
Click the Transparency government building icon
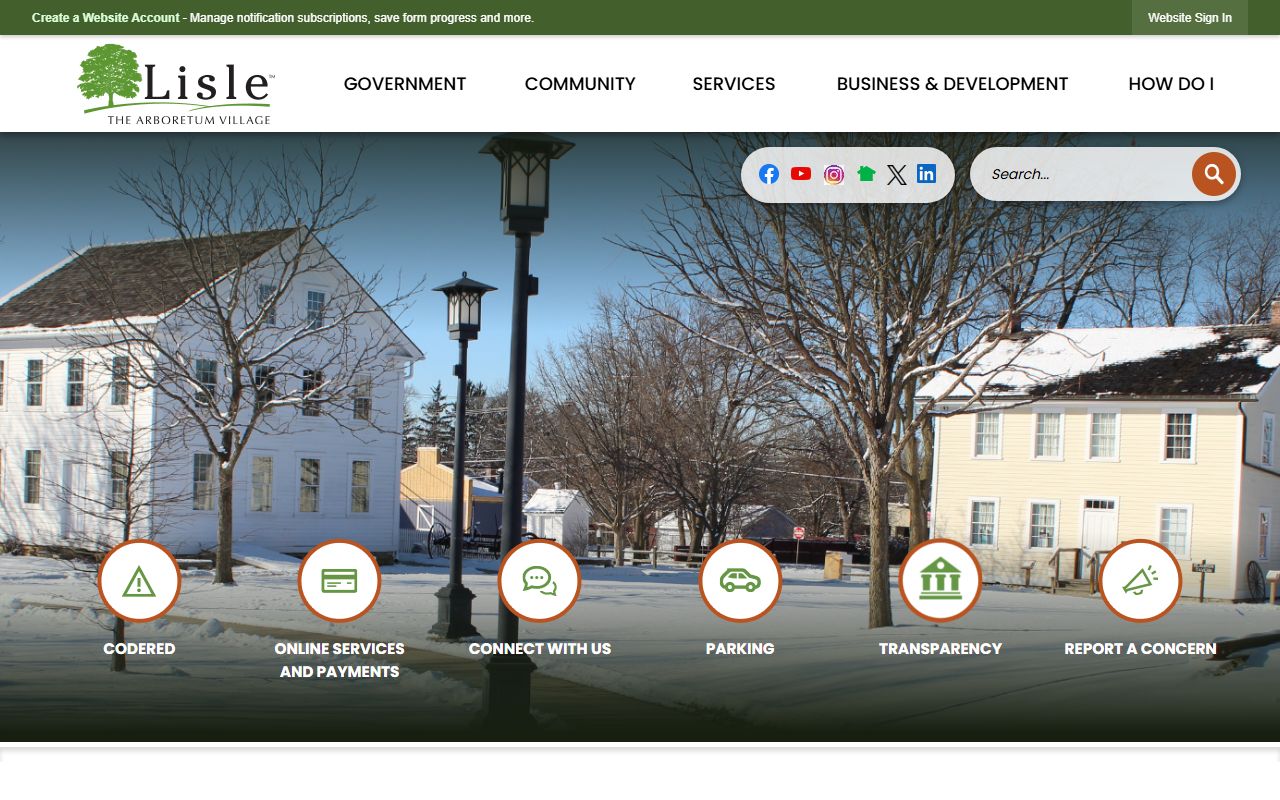click(940, 581)
